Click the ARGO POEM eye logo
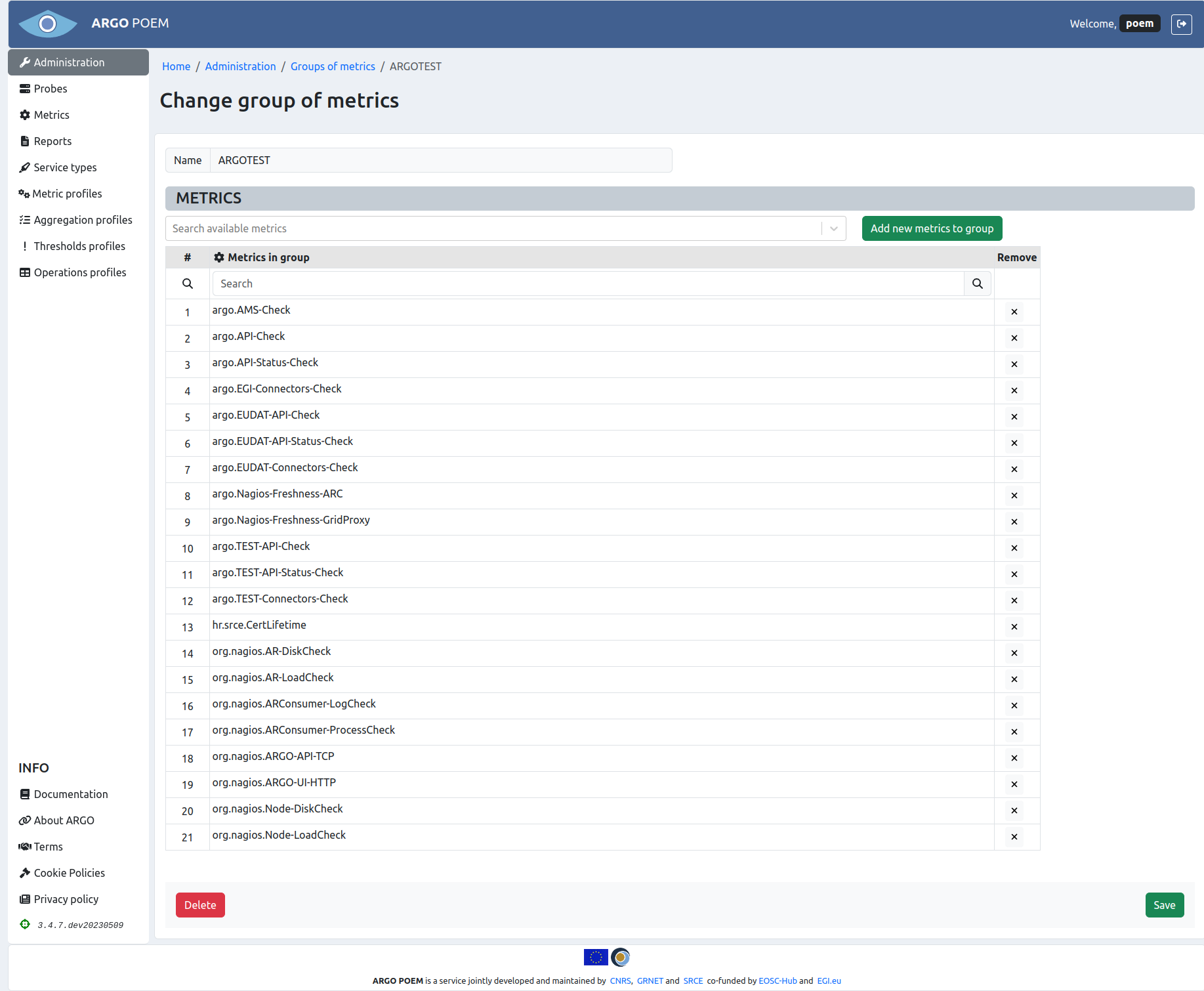Viewport: 1204px width, 991px height. click(x=47, y=24)
